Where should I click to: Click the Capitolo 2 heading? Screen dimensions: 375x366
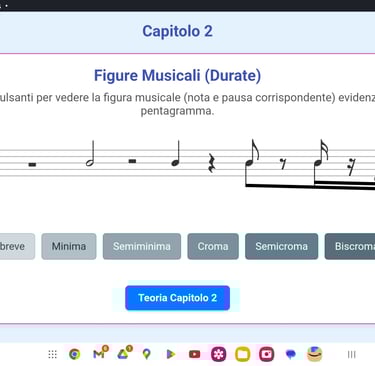[x=177, y=31]
